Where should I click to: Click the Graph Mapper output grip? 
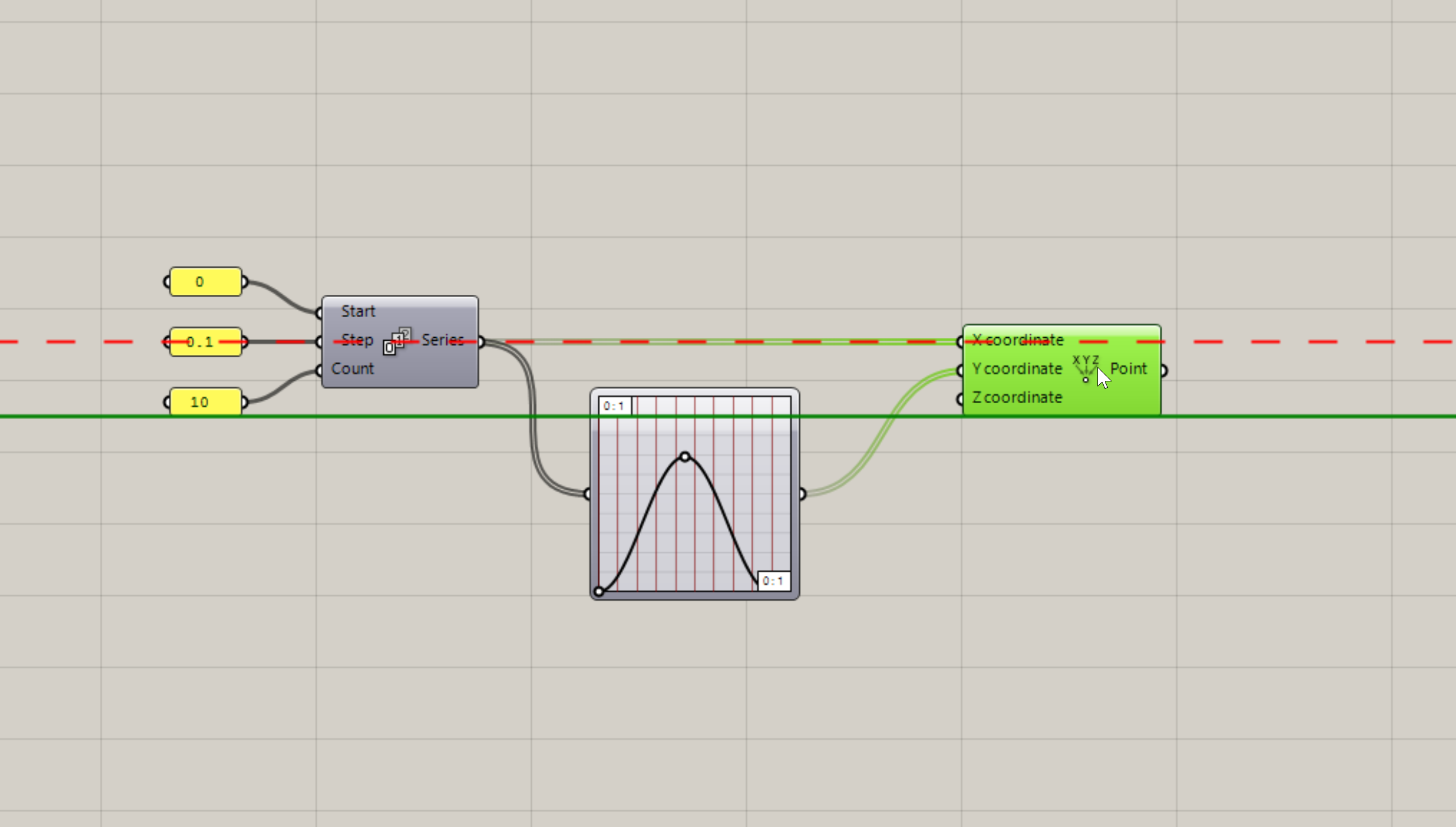[x=802, y=493]
